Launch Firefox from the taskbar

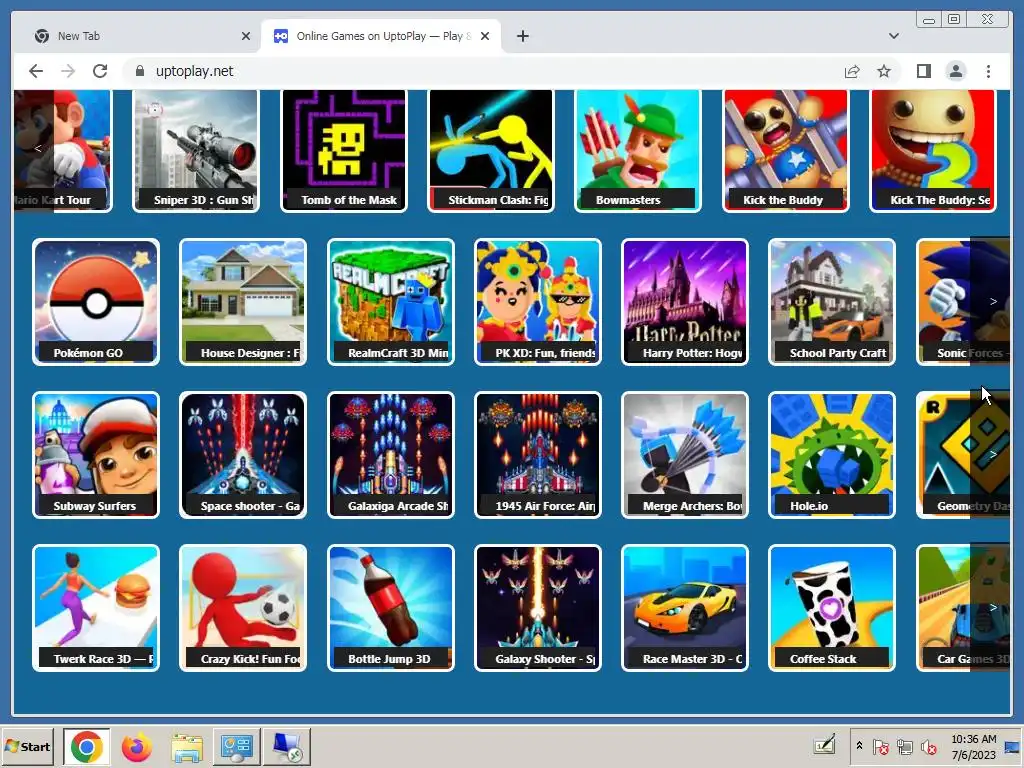[136, 746]
